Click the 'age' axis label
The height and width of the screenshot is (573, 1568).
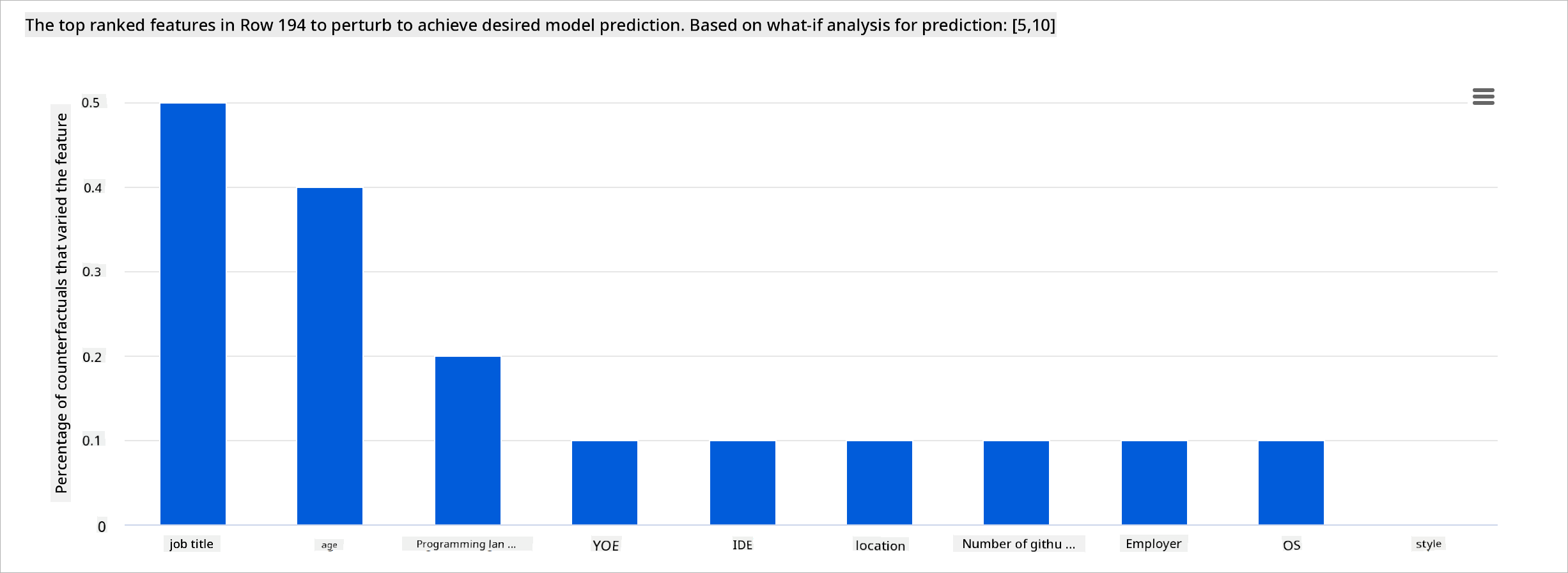tap(329, 545)
